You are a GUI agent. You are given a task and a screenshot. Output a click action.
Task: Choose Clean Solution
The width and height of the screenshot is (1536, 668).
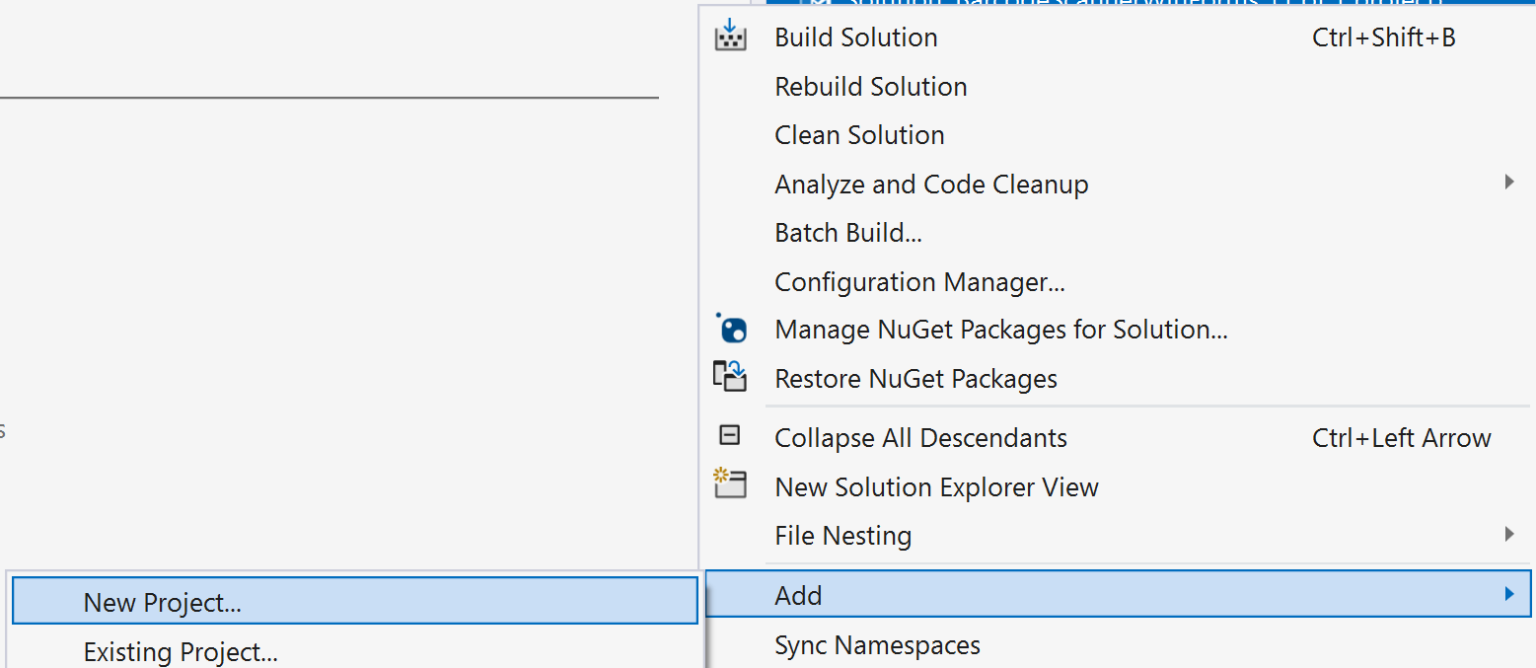click(x=858, y=134)
